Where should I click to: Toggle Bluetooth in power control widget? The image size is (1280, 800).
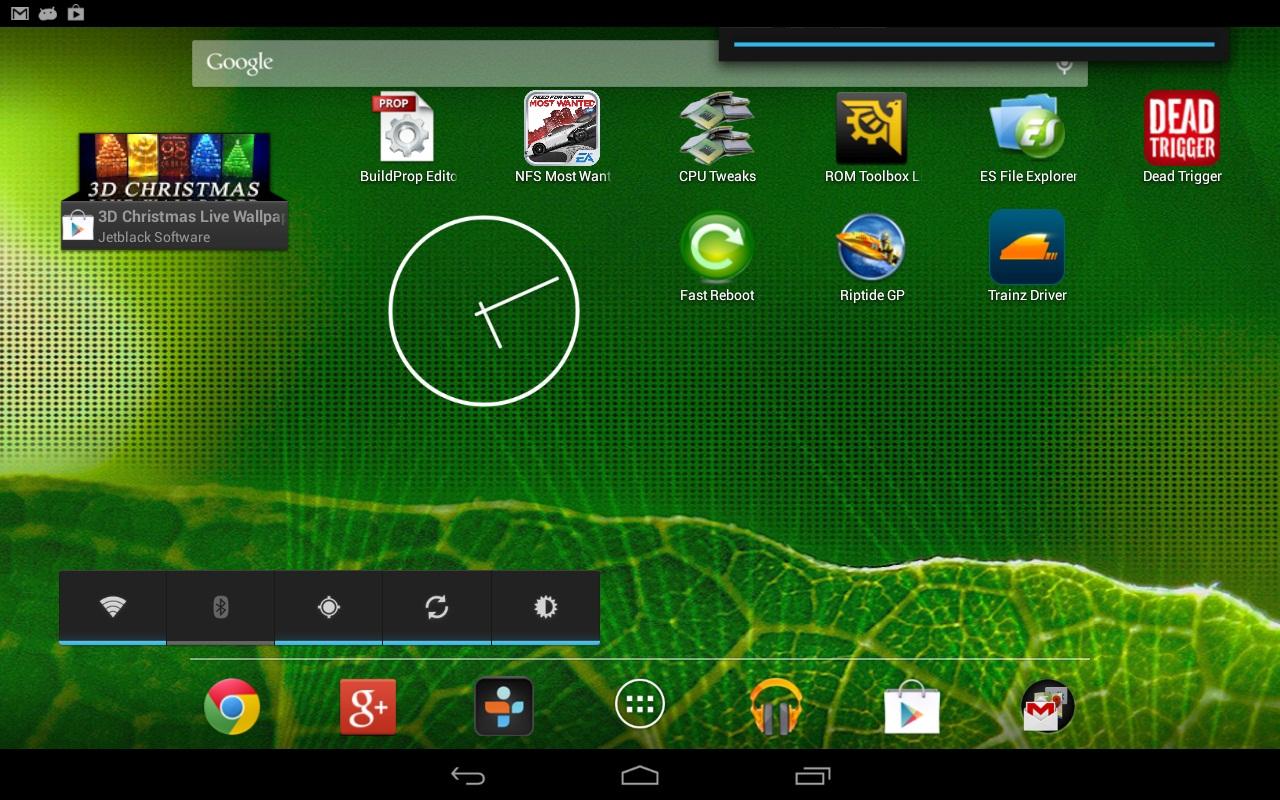coord(221,607)
